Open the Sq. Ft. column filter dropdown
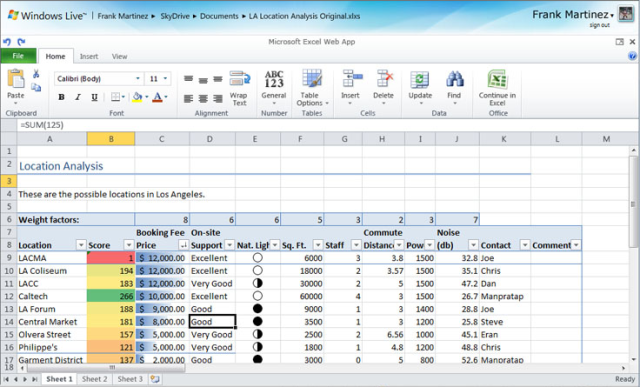640x387 pixels. (318, 245)
